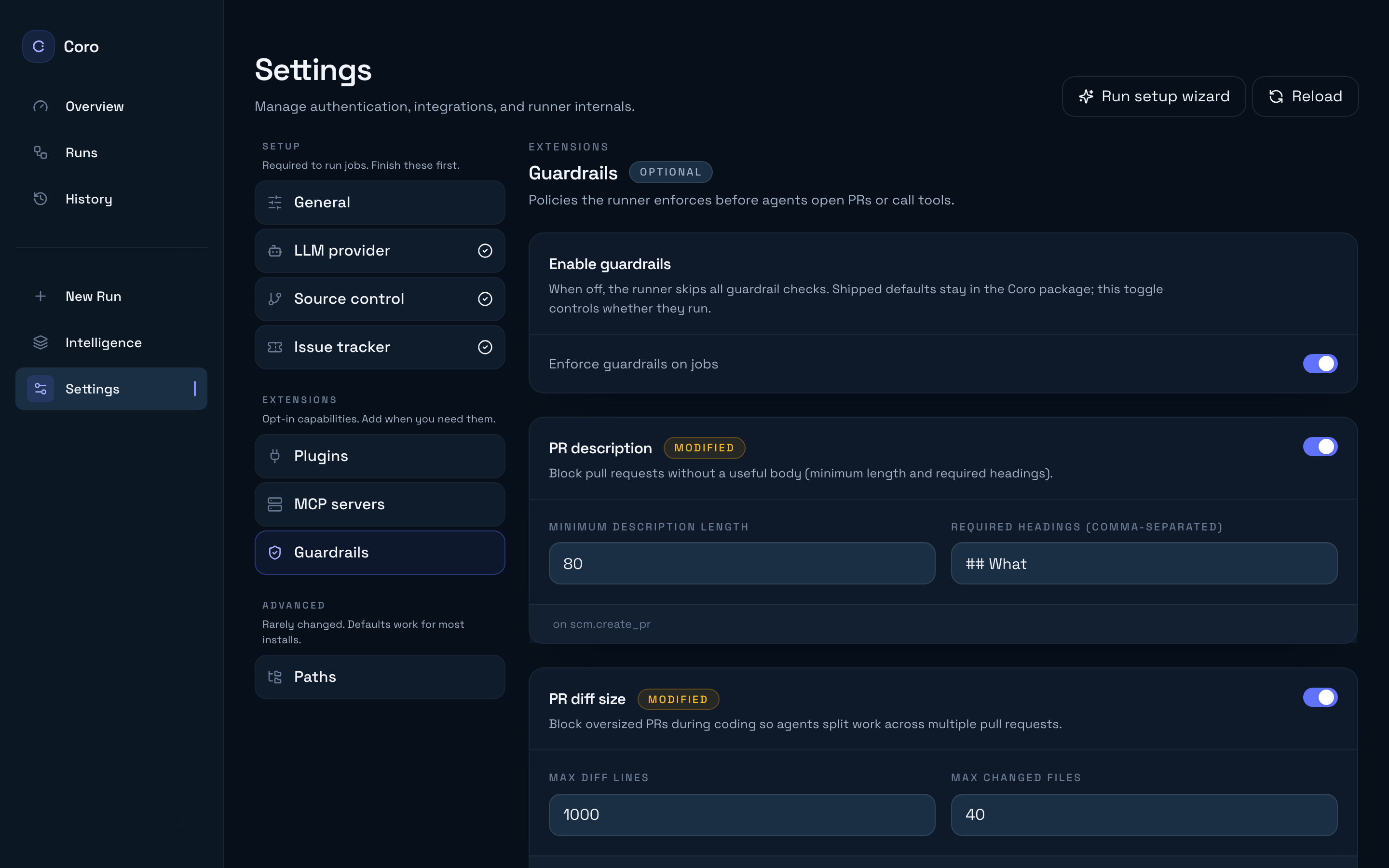
Task: Select Settings in the sidebar
Action: coord(111,389)
